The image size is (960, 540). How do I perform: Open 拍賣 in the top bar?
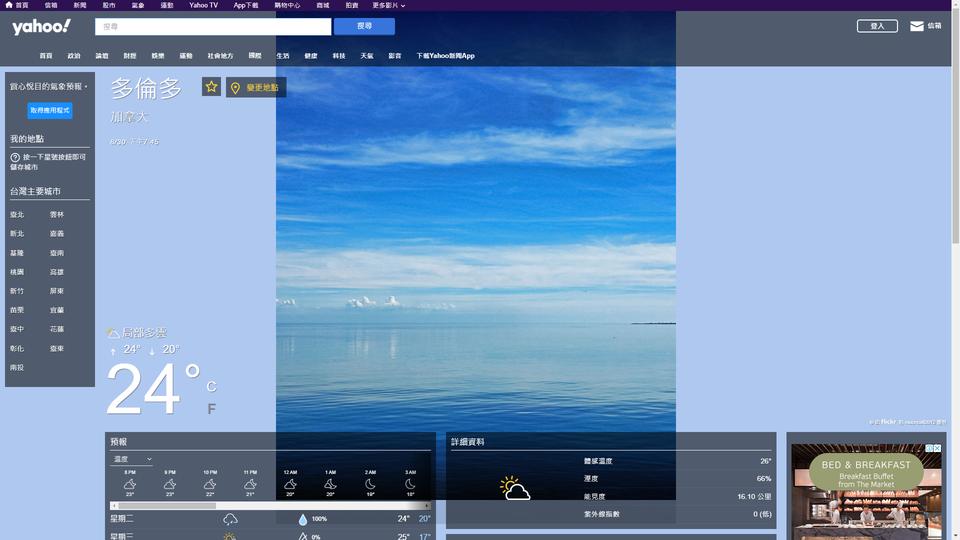pos(352,5)
